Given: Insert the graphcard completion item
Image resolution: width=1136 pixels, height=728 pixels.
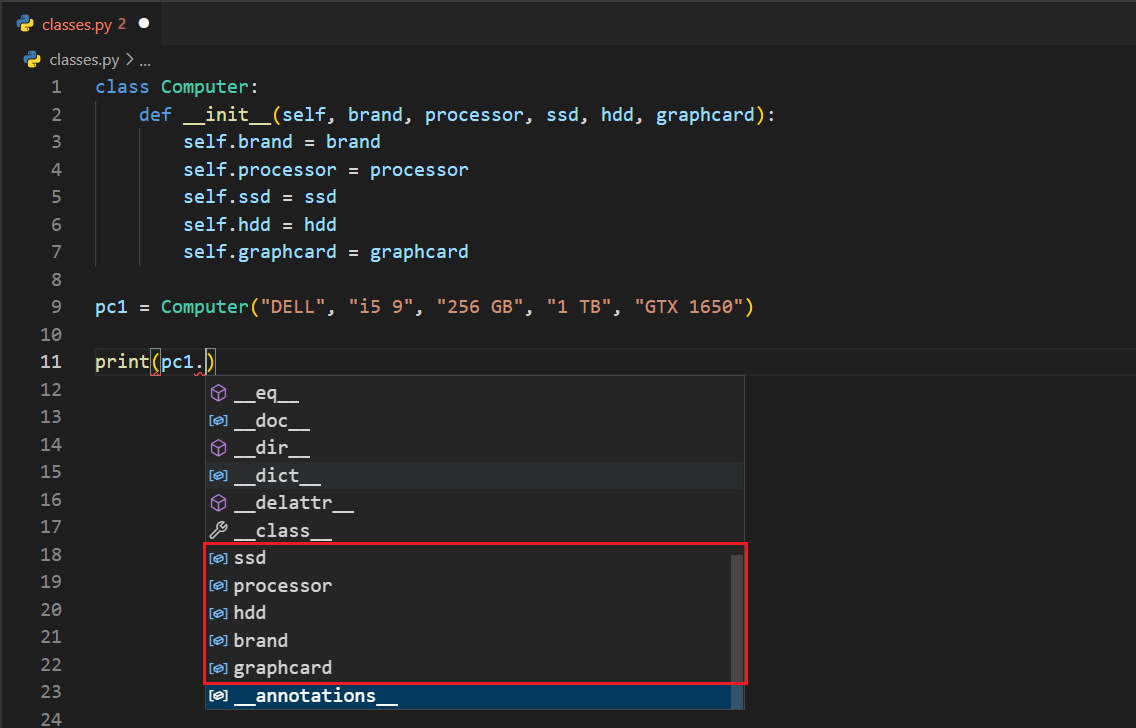Looking at the screenshot, I should 283,668.
